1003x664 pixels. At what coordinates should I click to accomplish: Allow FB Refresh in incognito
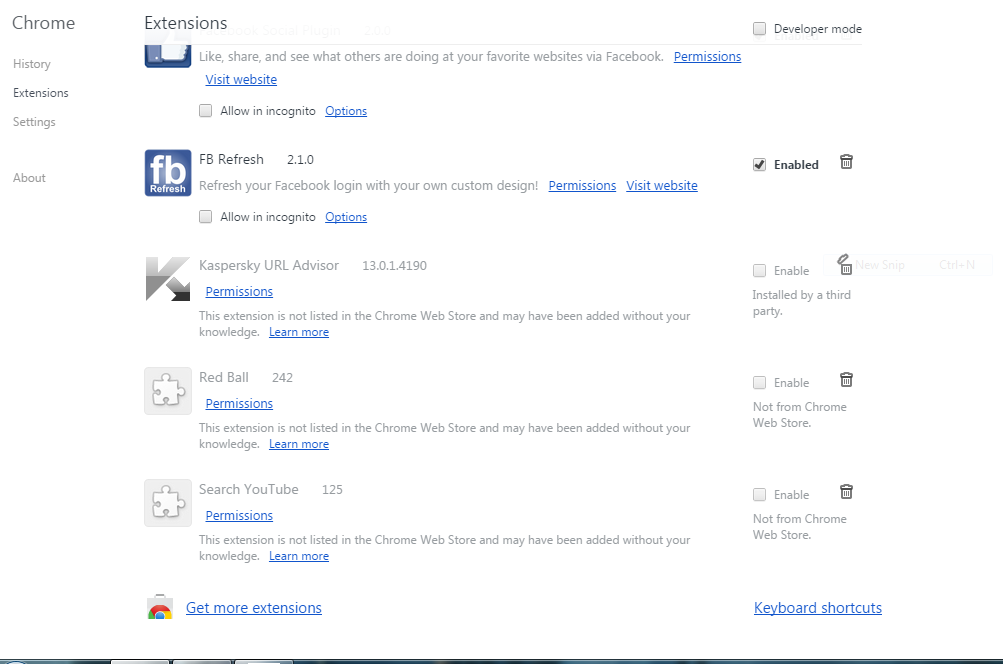[x=205, y=217]
